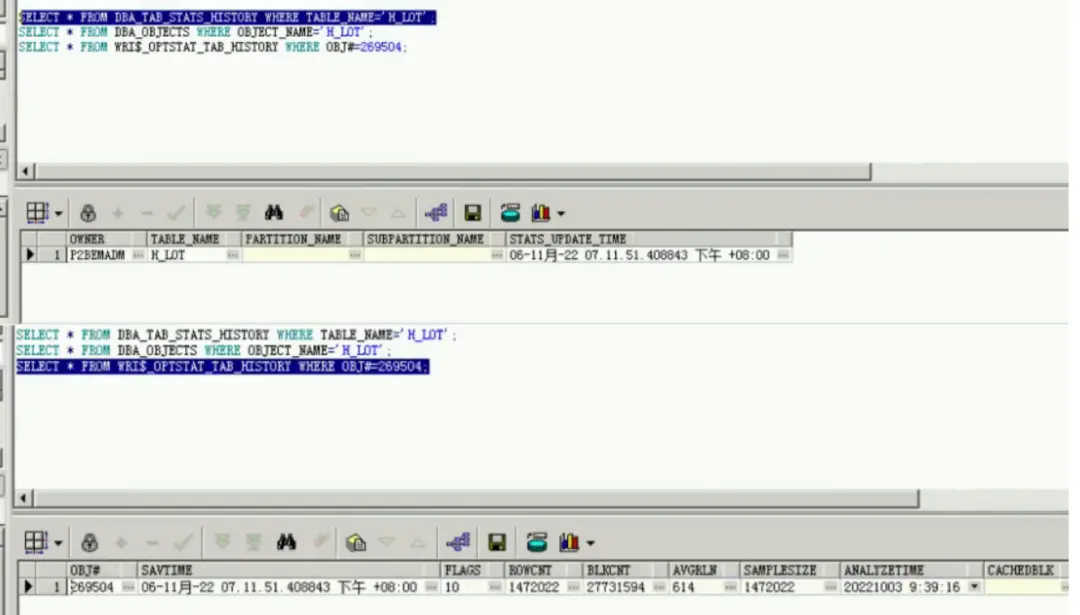This screenshot has height=615, width=1080.
Task: Expand the upper grid view dropdown arrow
Action: point(59,214)
